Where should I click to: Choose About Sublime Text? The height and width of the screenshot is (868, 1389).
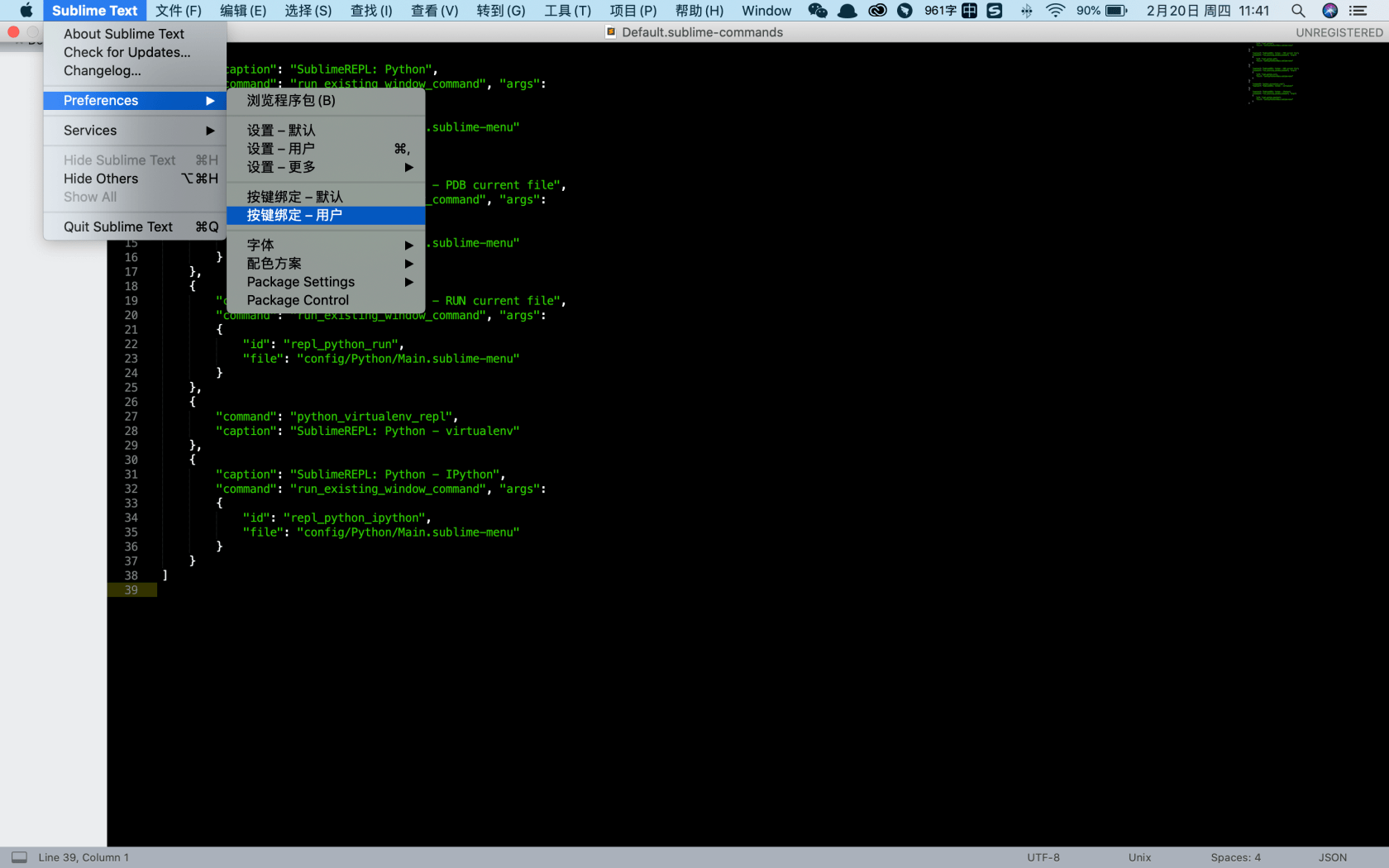135,34
